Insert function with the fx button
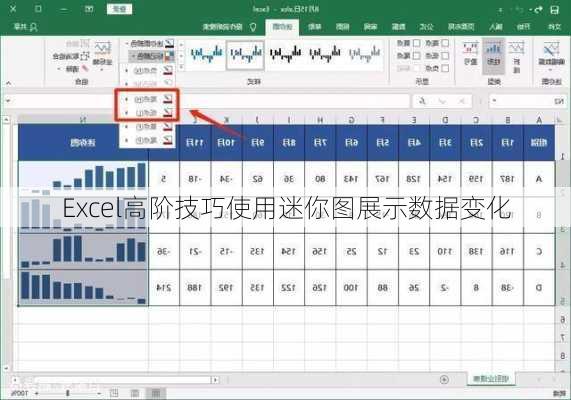The height and width of the screenshot is (400, 571). [422, 101]
